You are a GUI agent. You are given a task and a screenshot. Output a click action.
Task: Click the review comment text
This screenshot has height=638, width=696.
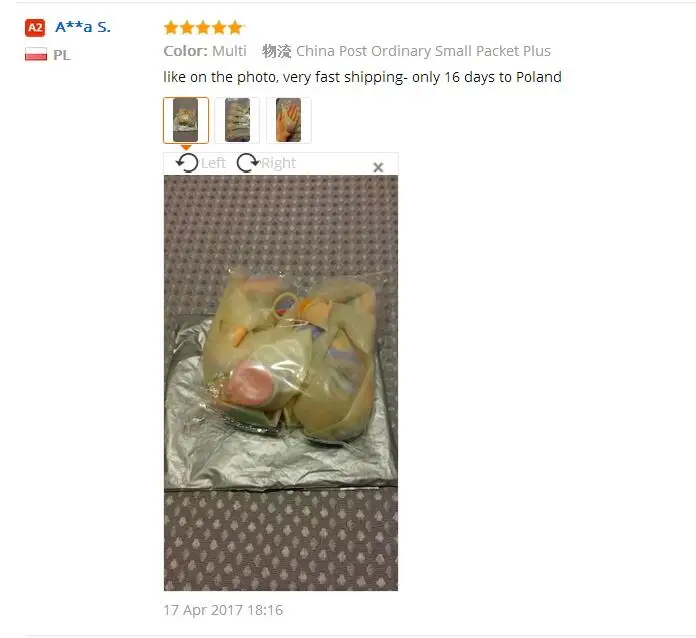(362, 77)
